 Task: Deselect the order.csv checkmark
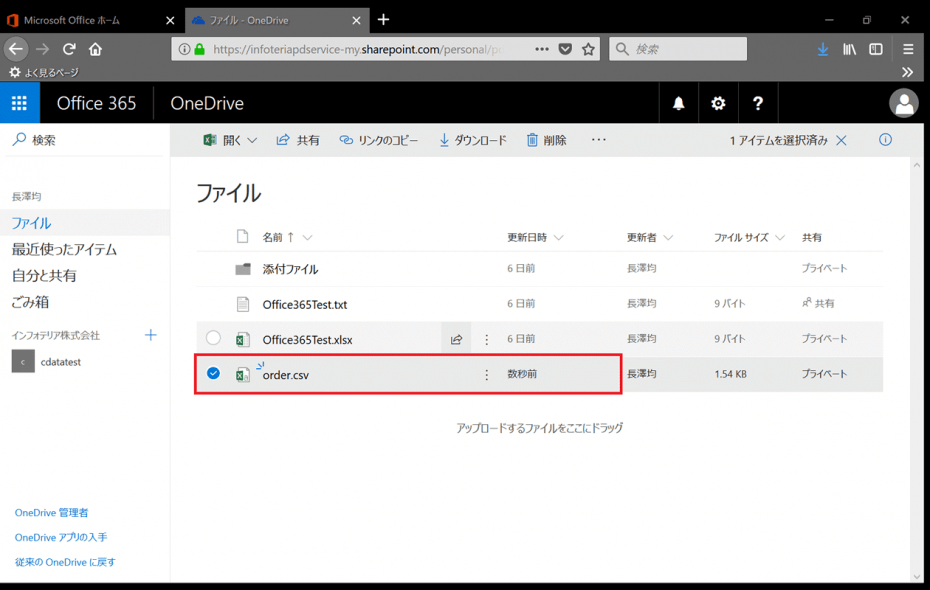click(x=214, y=373)
